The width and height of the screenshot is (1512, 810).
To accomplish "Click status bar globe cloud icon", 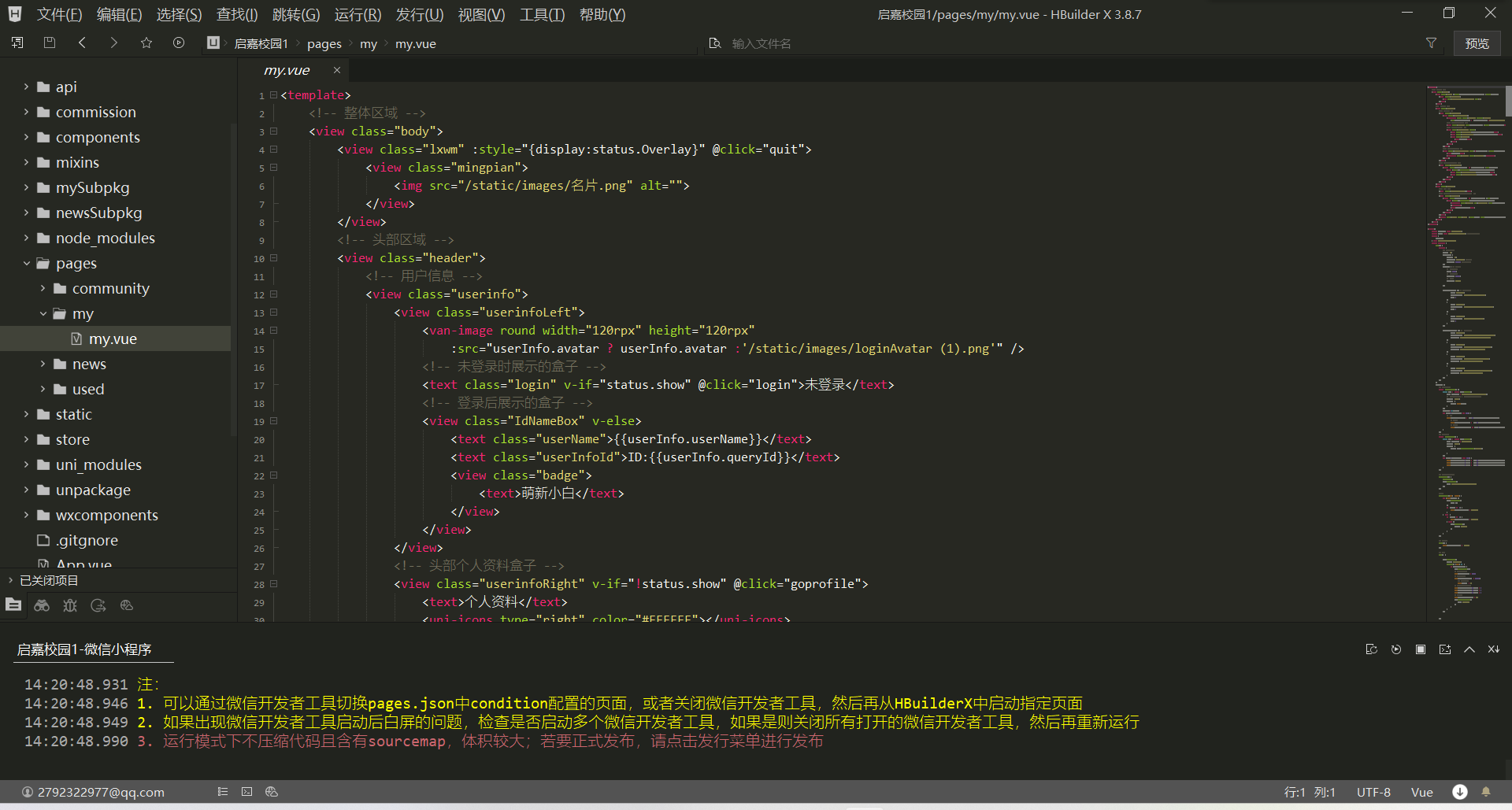I will click(x=272, y=792).
